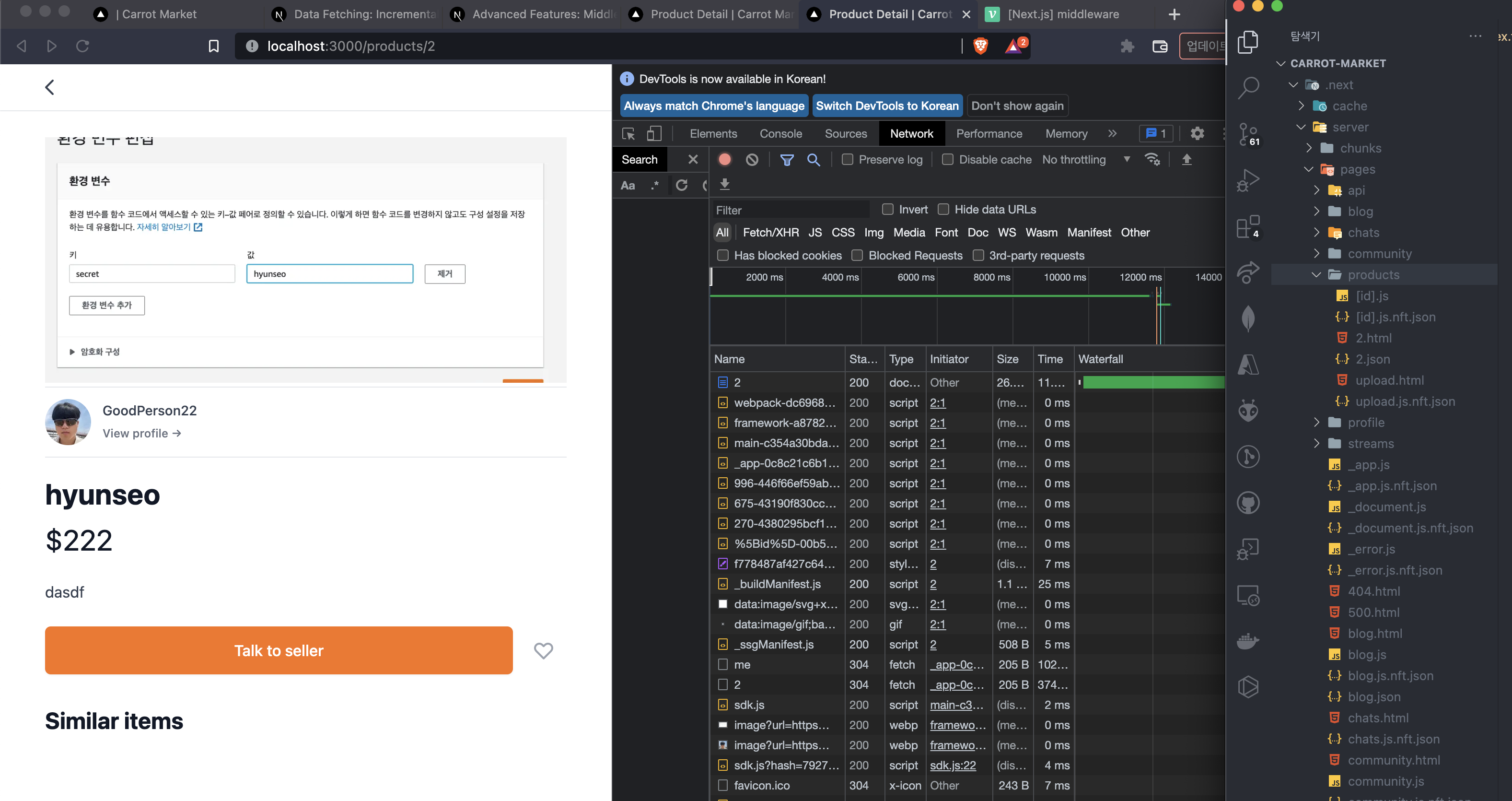Open VS Code Extensions view

point(1248,227)
